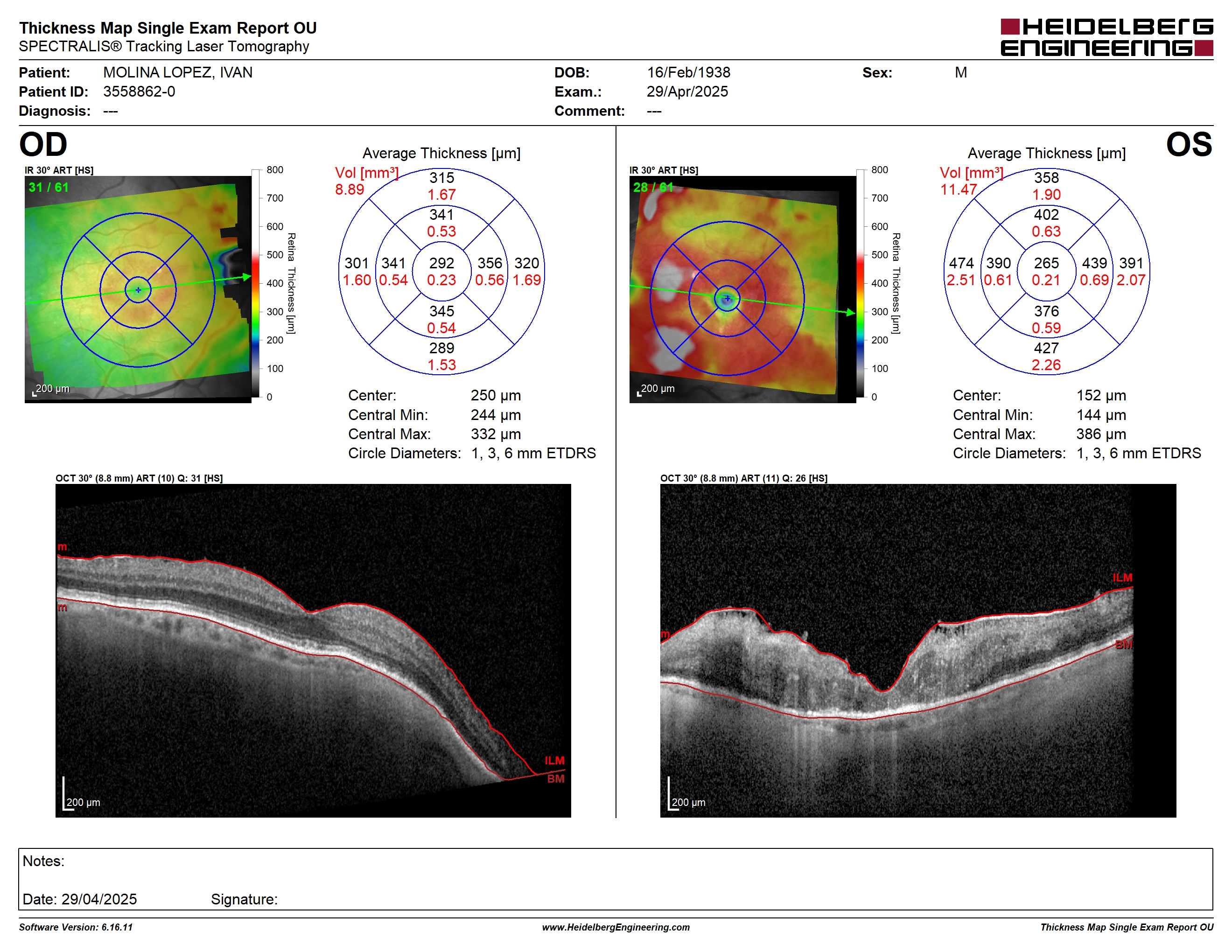Click OD Central Max value 332 µm
The height and width of the screenshot is (952, 1232).
[496, 434]
